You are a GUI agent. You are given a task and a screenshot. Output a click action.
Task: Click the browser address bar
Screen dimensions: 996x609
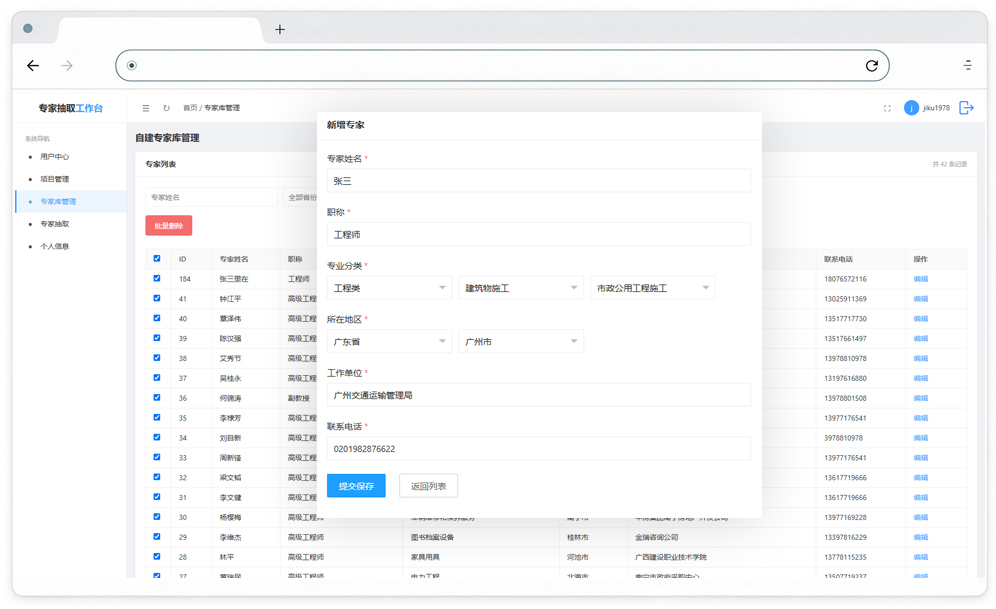pyautogui.click(x=502, y=65)
